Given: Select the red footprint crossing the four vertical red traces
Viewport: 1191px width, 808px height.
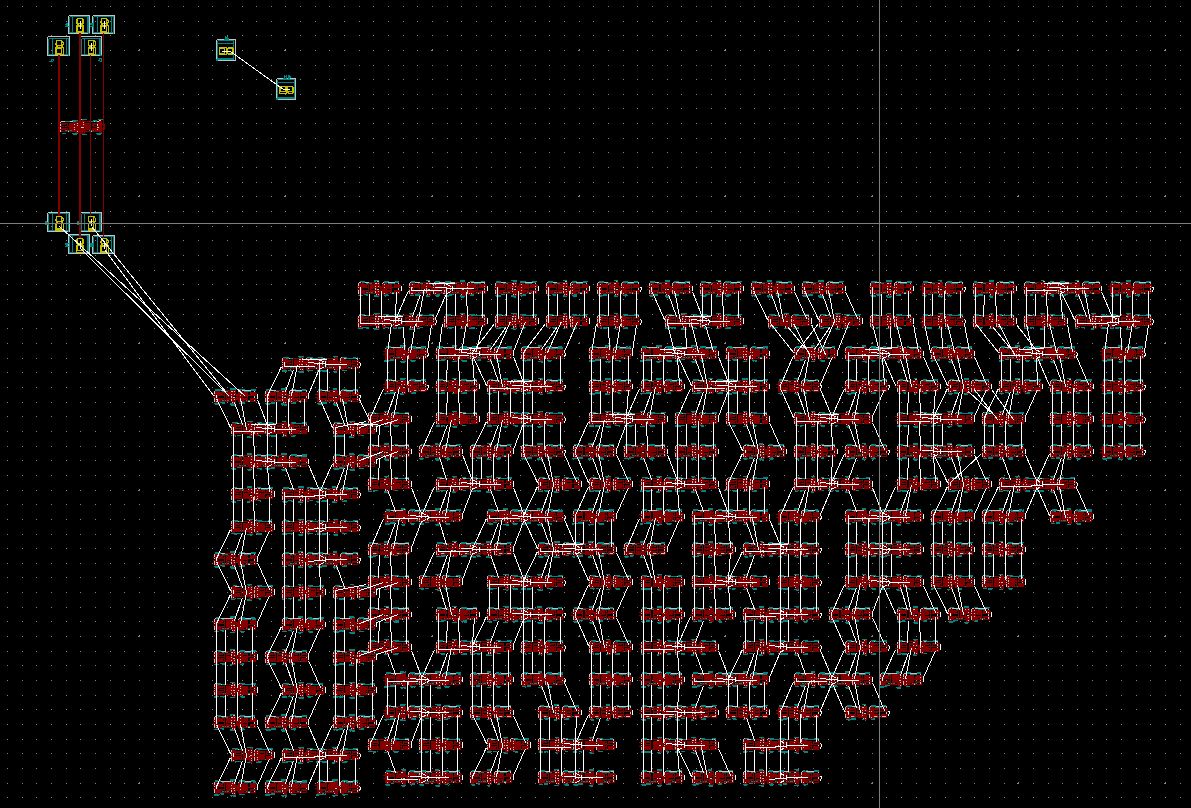Looking at the screenshot, I should 81,126.
